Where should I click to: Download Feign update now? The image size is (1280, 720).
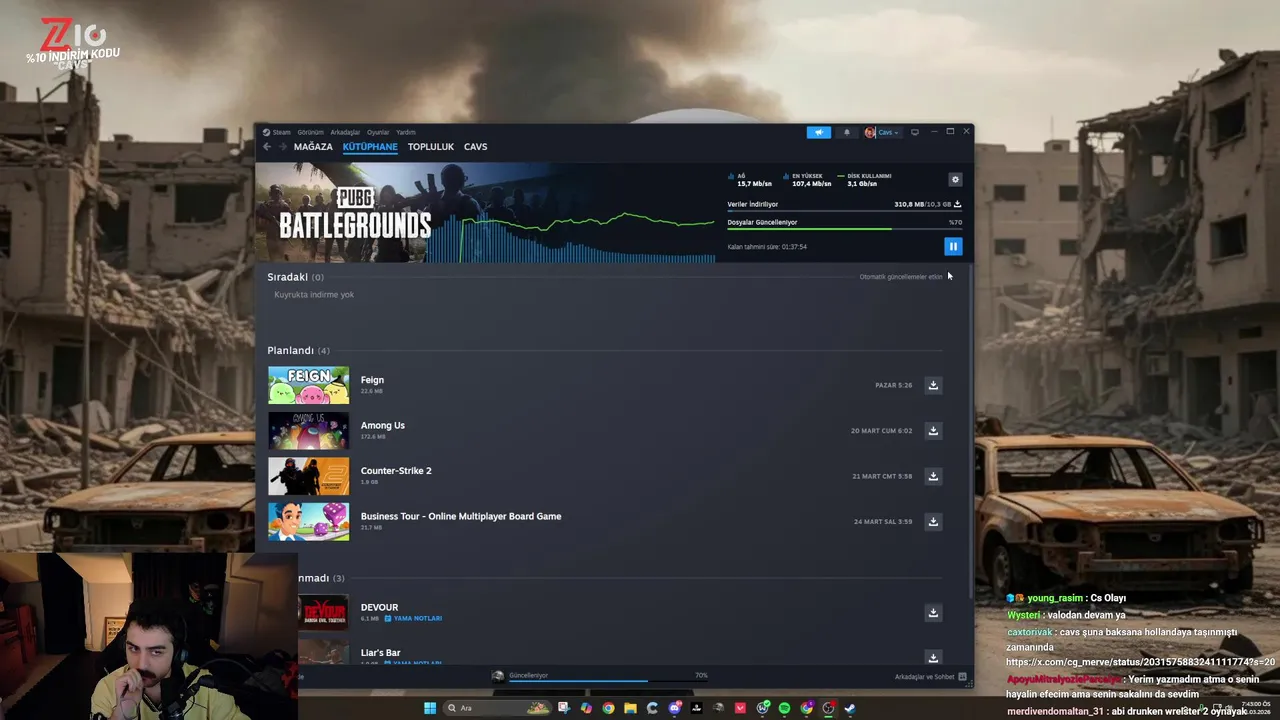(x=933, y=385)
